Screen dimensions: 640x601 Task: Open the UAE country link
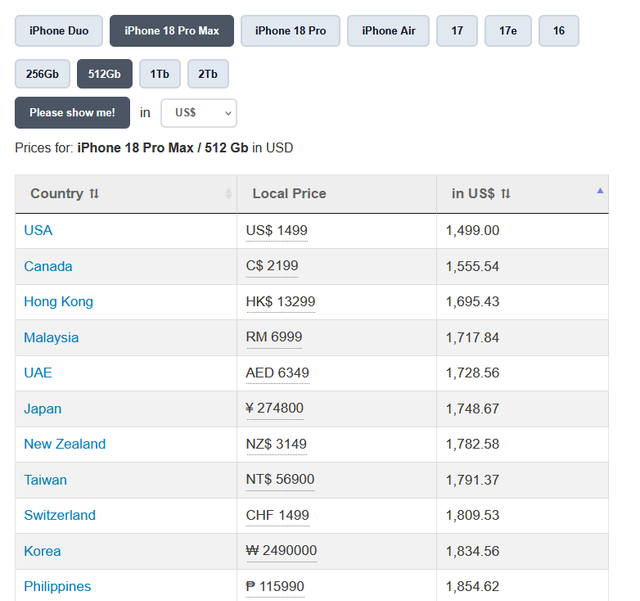[x=38, y=373]
